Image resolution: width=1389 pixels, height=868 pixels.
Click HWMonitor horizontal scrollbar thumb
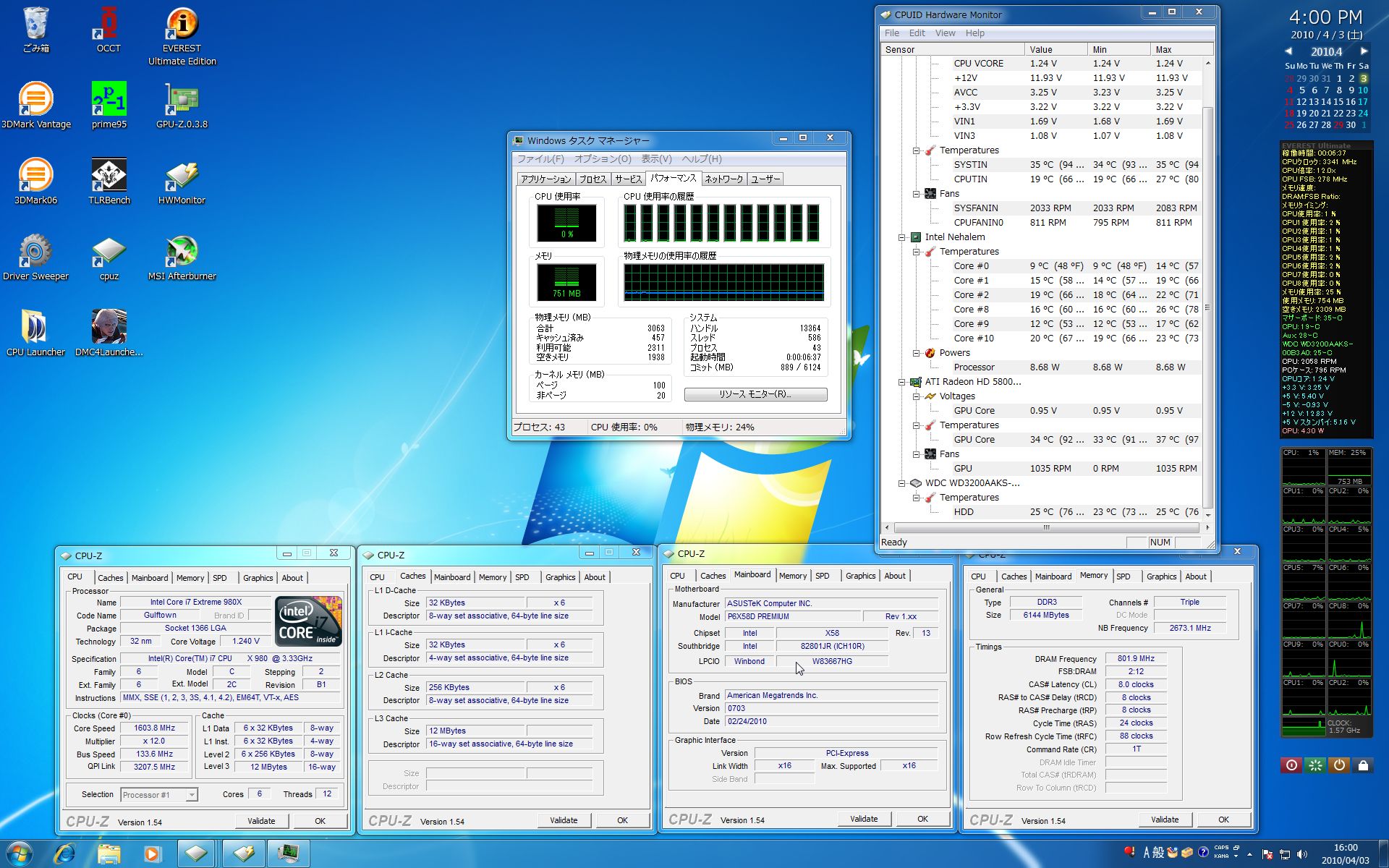coord(1046,527)
